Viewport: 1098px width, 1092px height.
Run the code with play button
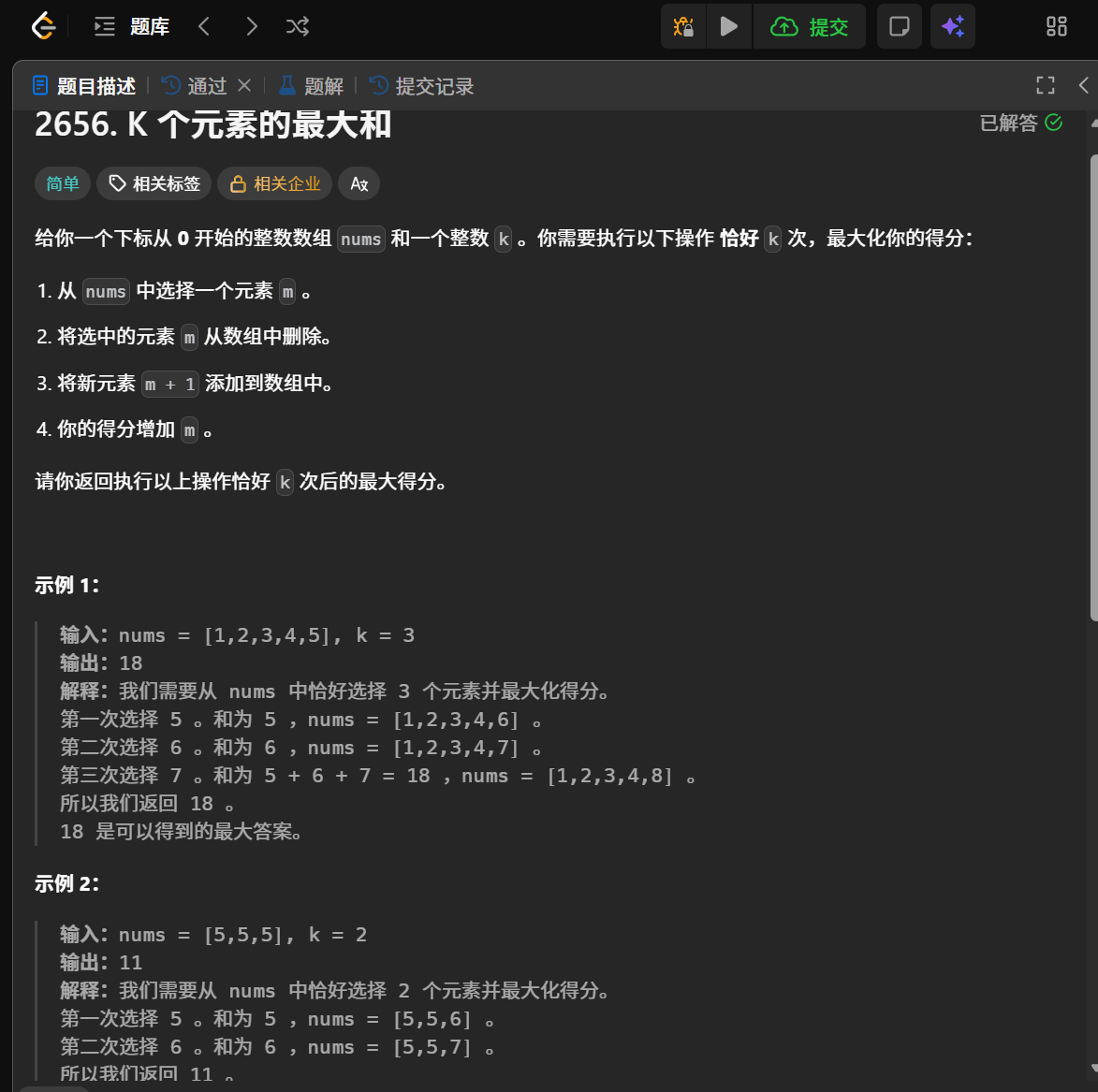coord(729,26)
